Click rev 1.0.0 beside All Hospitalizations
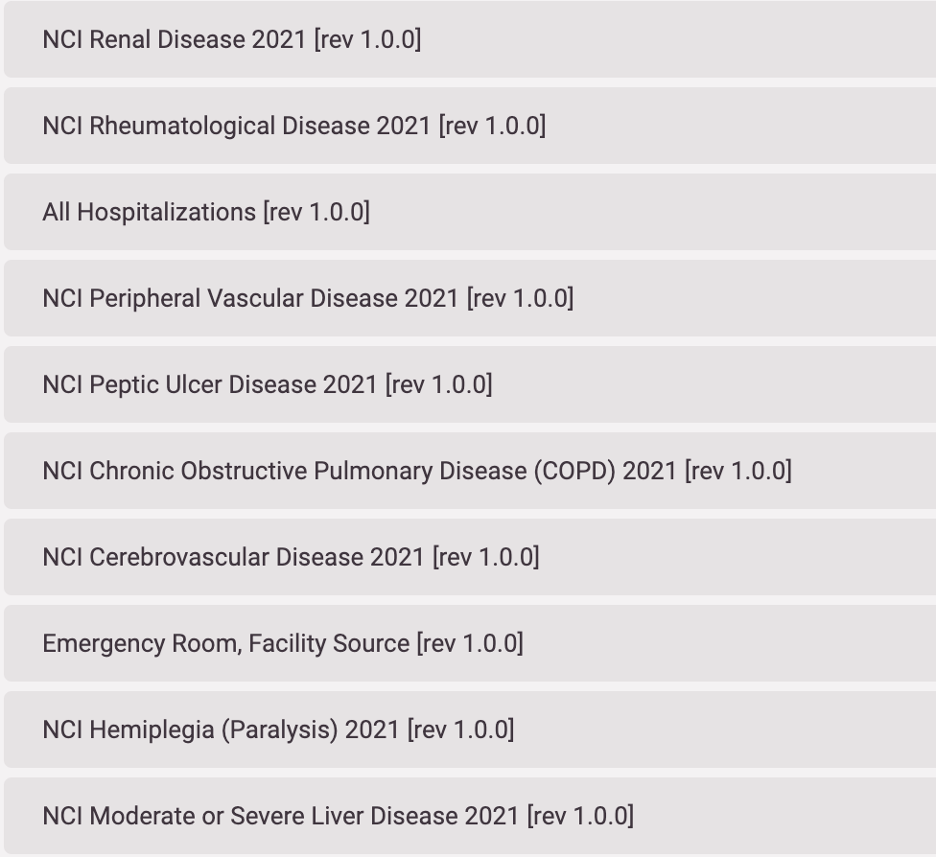The width and height of the screenshot is (936, 858). coord(317,213)
